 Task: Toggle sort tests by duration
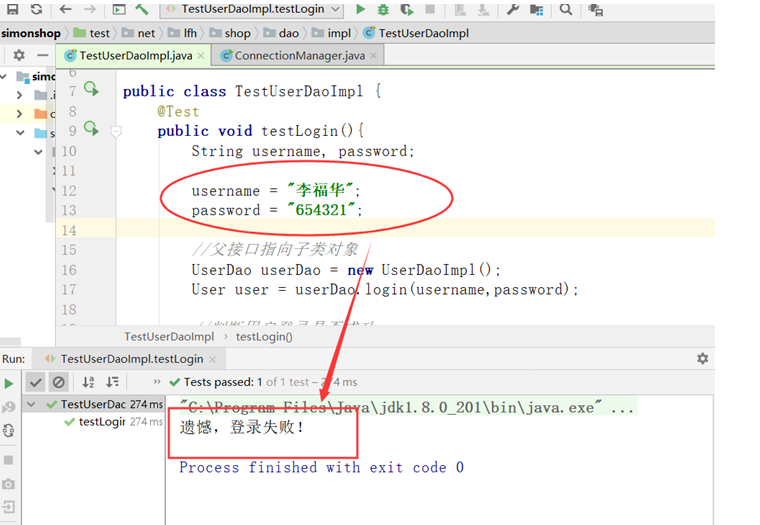tap(112, 382)
